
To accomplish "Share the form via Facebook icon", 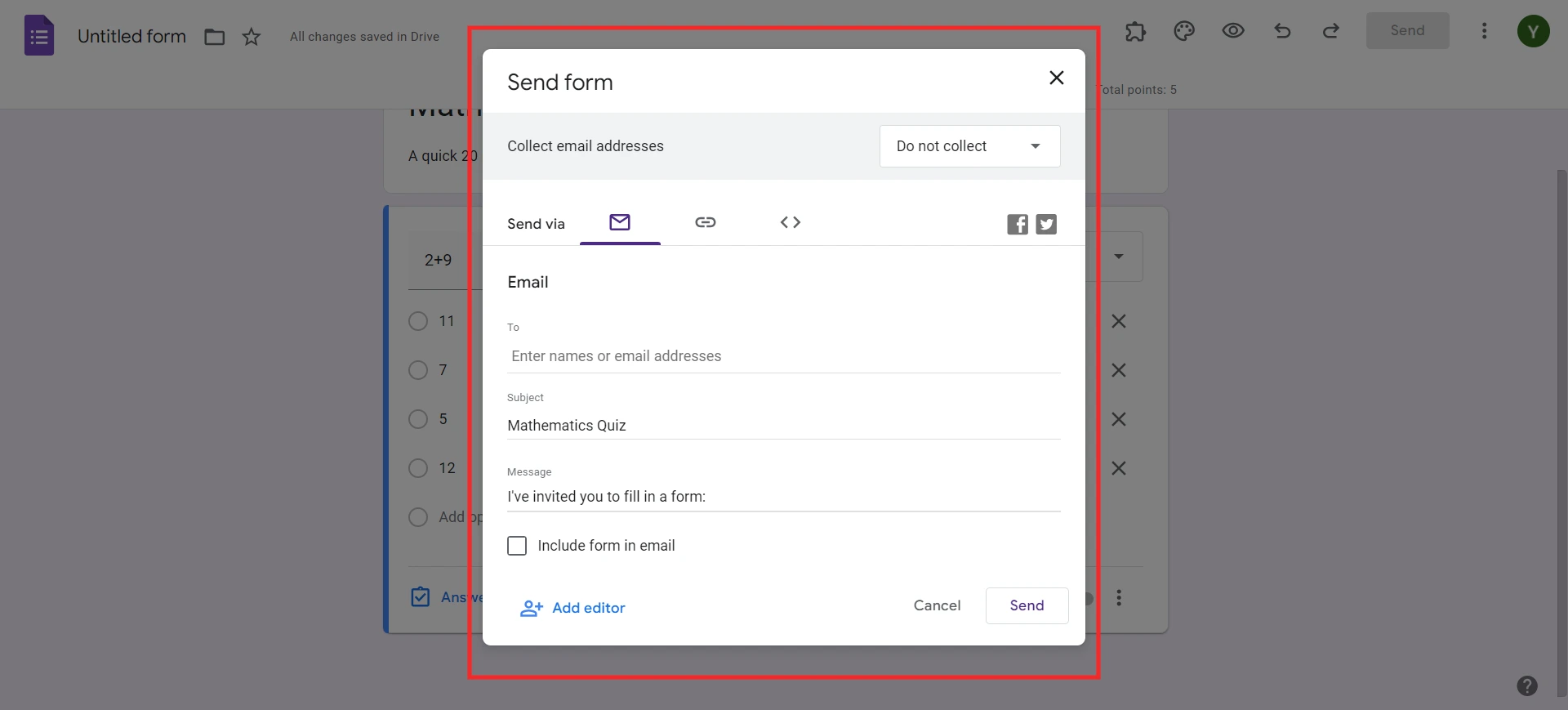I will point(1018,224).
